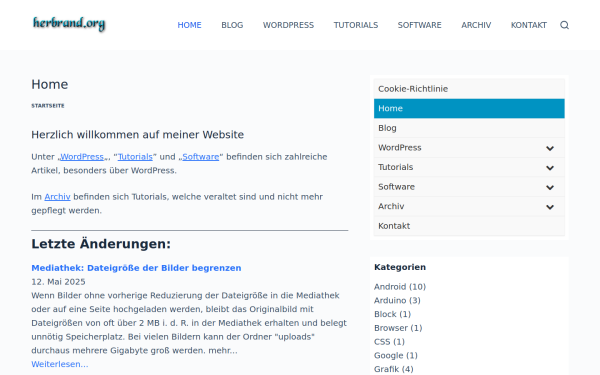
Task: Open Blog in sidebar menu
Action: (469, 128)
